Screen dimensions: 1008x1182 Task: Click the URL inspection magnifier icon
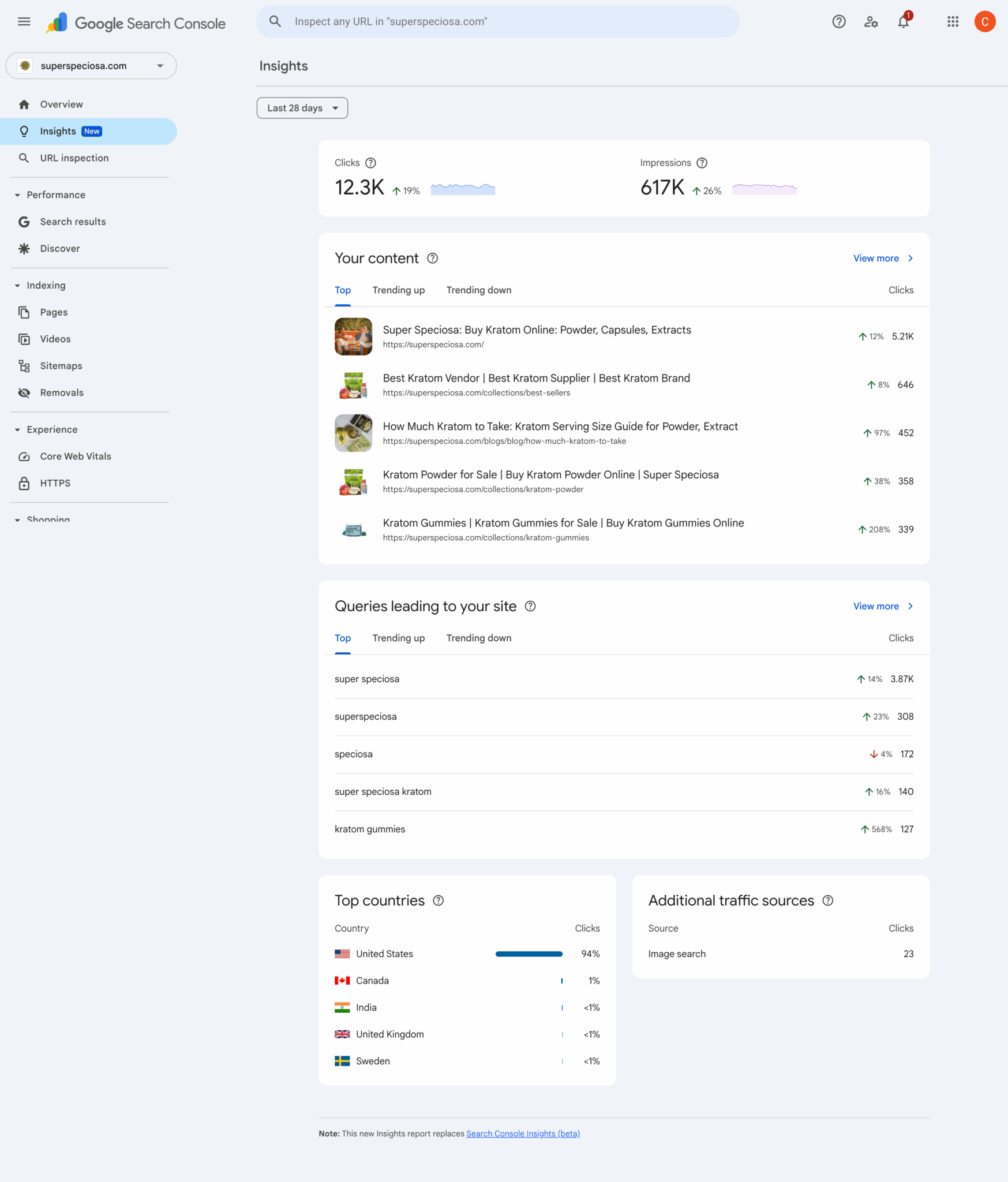[24, 158]
